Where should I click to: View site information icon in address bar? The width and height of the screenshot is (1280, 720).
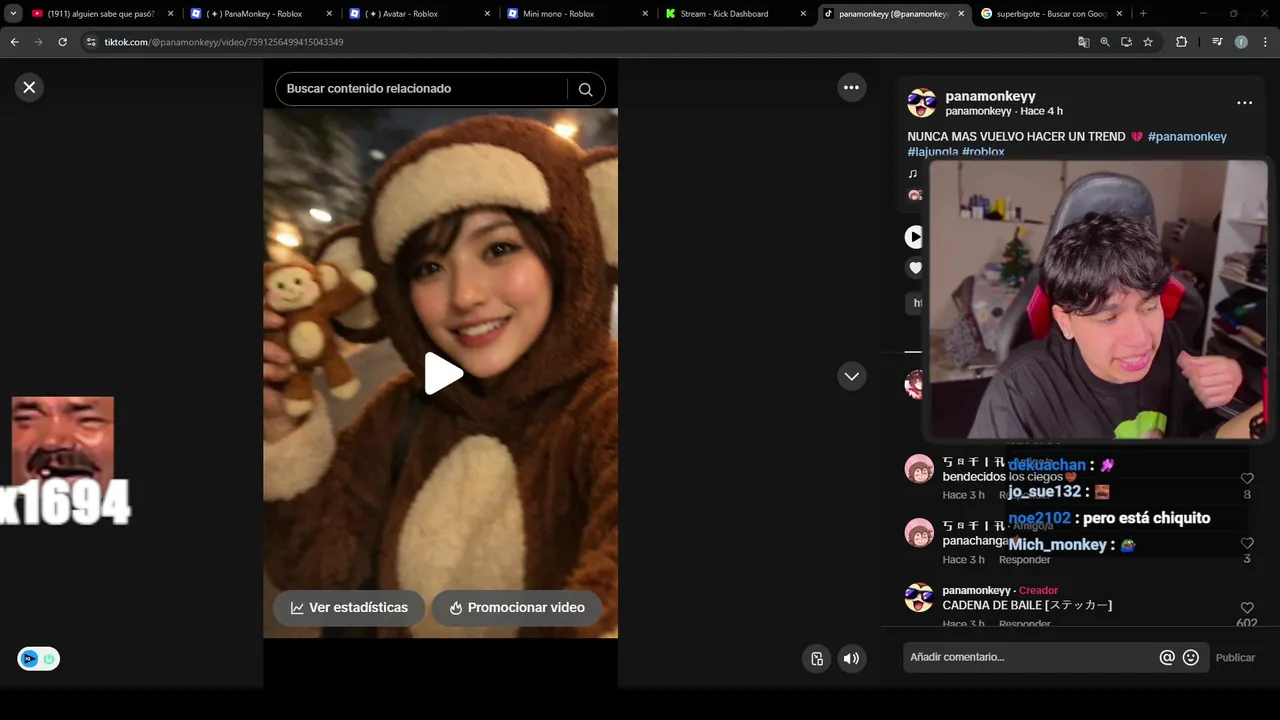pyautogui.click(x=91, y=42)
